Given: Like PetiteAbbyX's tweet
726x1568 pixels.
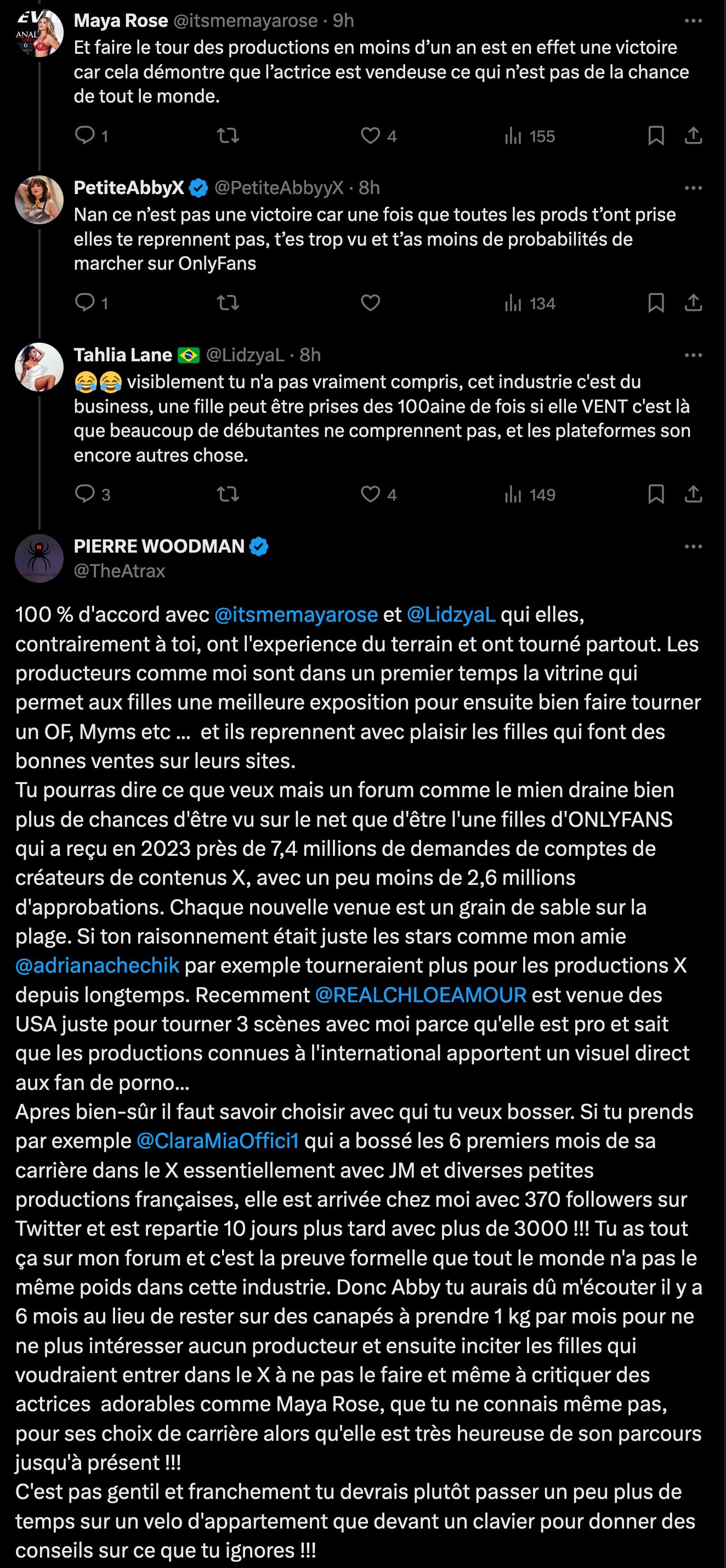Looking at the screenshot, I should pyautogui.click(x=370, y=303).
